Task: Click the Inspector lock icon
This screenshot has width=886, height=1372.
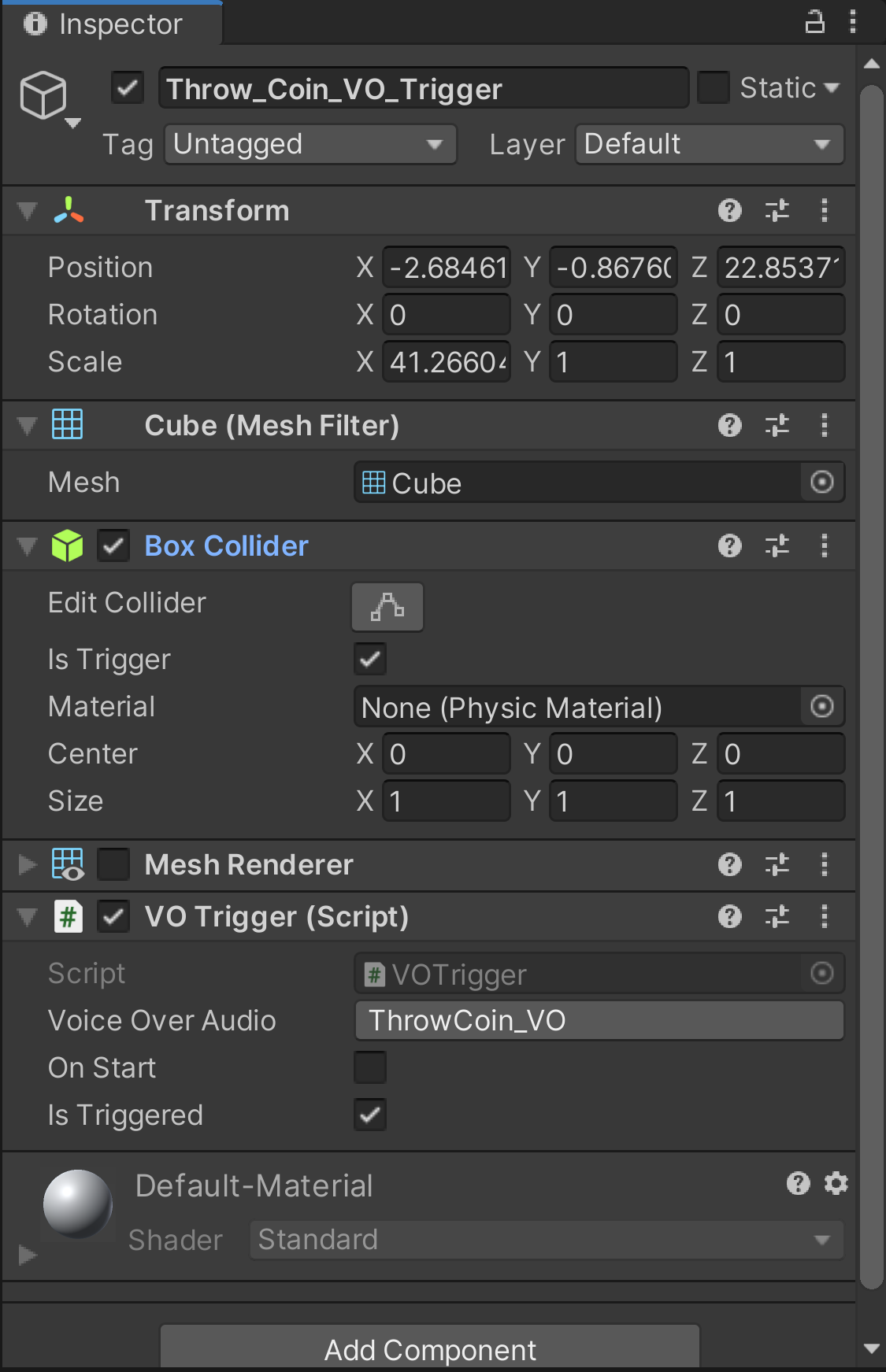Action: [x=815, y=22]
